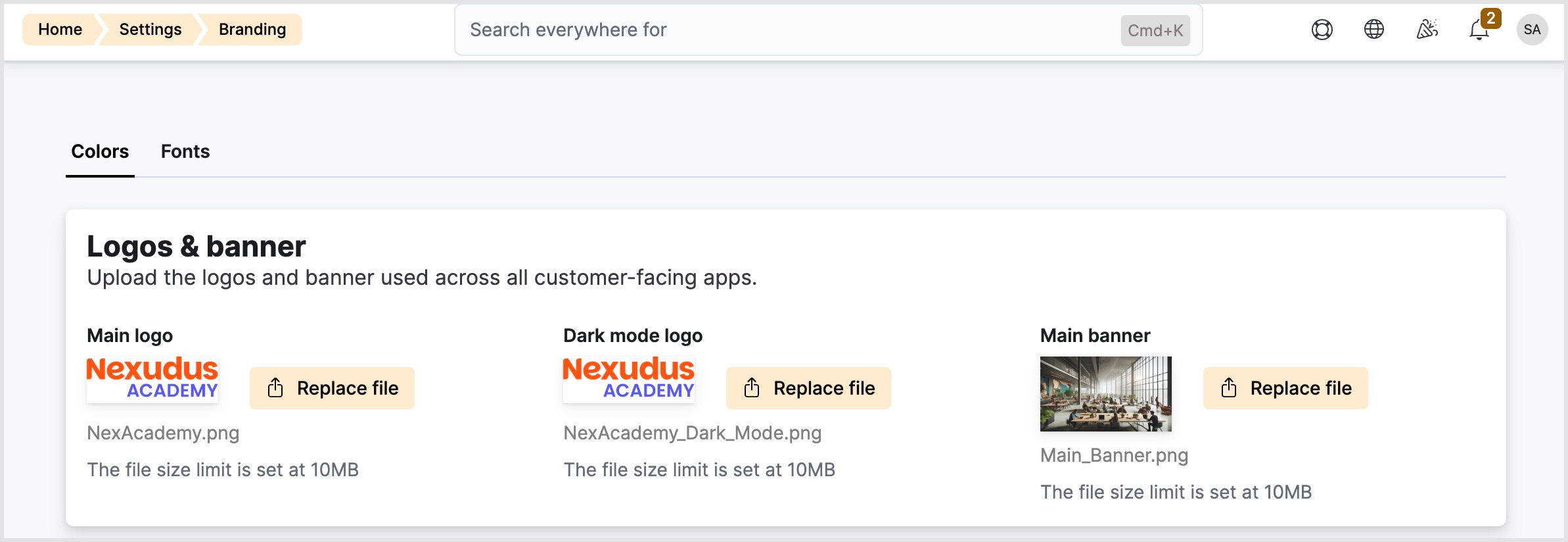Click file size limit text under Main_Banner.png
Screen dimensions: 1568x542
pyautogui.click(x=1176, y=492)
